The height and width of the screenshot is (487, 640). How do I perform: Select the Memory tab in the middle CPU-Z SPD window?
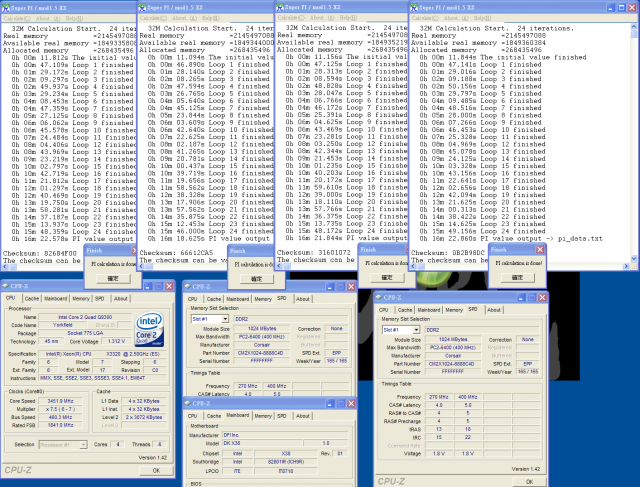click(x=263, y=299)
